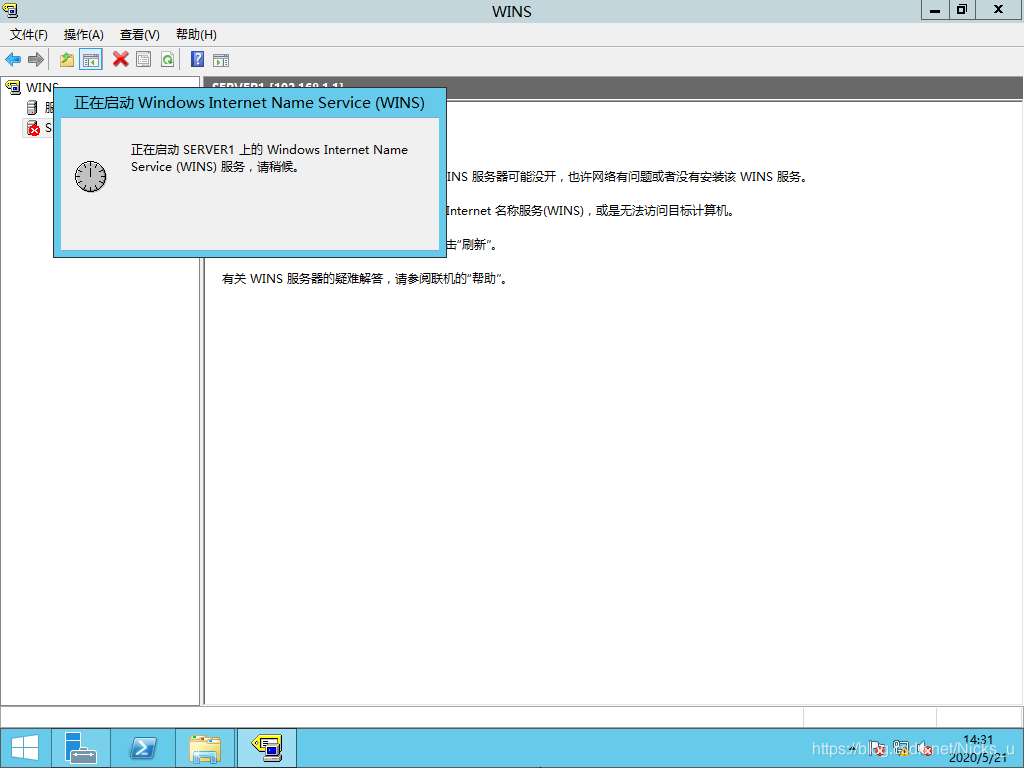Toggle the Show/Hide Console Tree toolbar icon

(x=91, y=60)
